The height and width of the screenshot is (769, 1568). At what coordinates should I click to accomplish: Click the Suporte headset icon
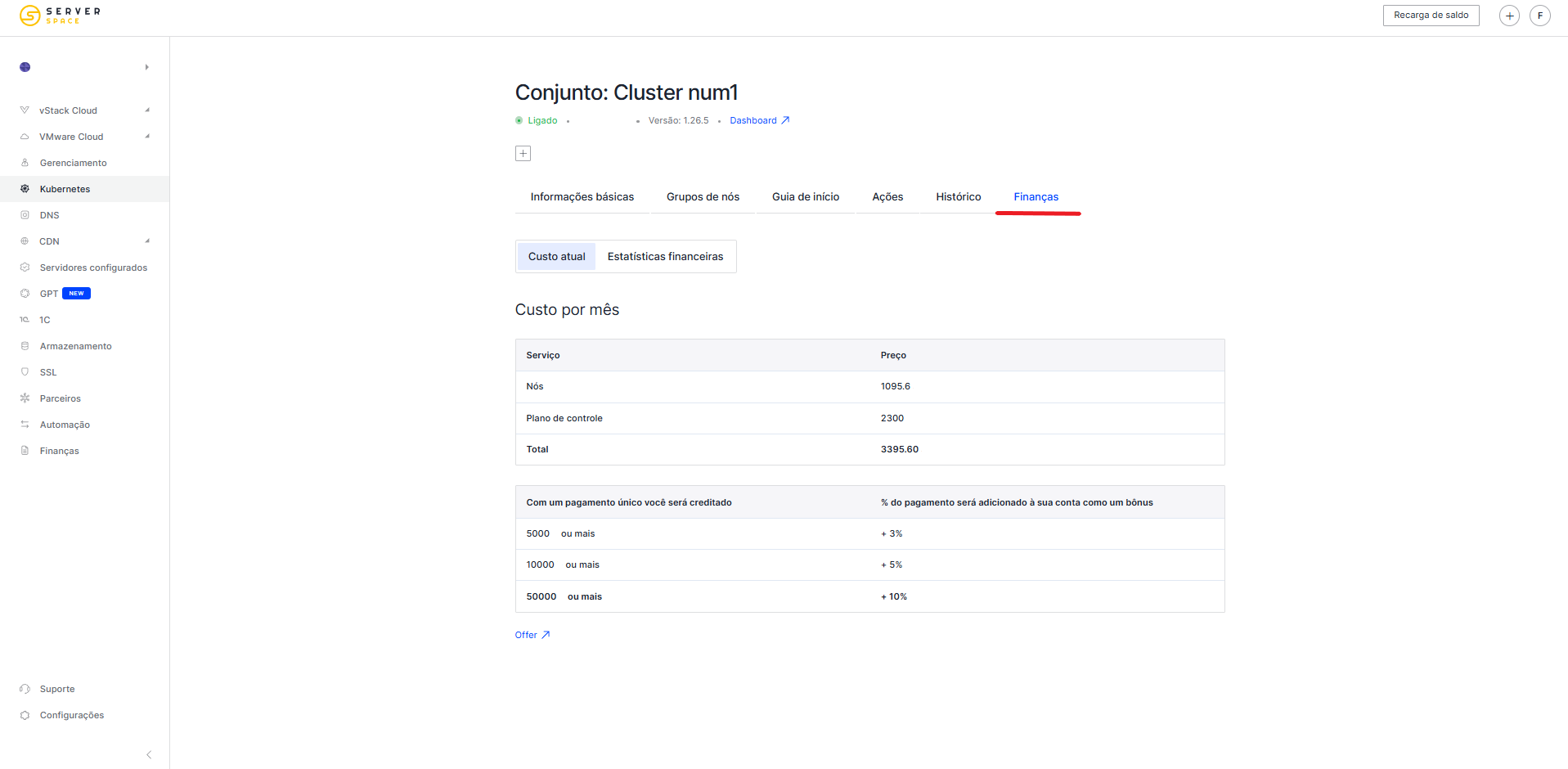(x=25, y=689)
